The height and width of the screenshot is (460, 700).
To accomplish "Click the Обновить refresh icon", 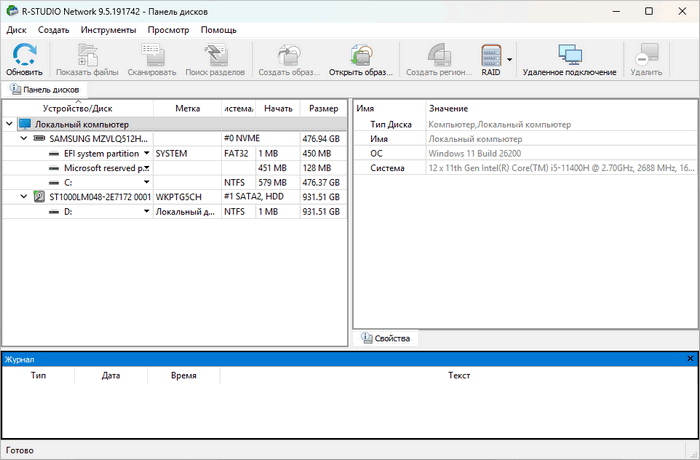I will pyautogui.click(x=24, y=55).
